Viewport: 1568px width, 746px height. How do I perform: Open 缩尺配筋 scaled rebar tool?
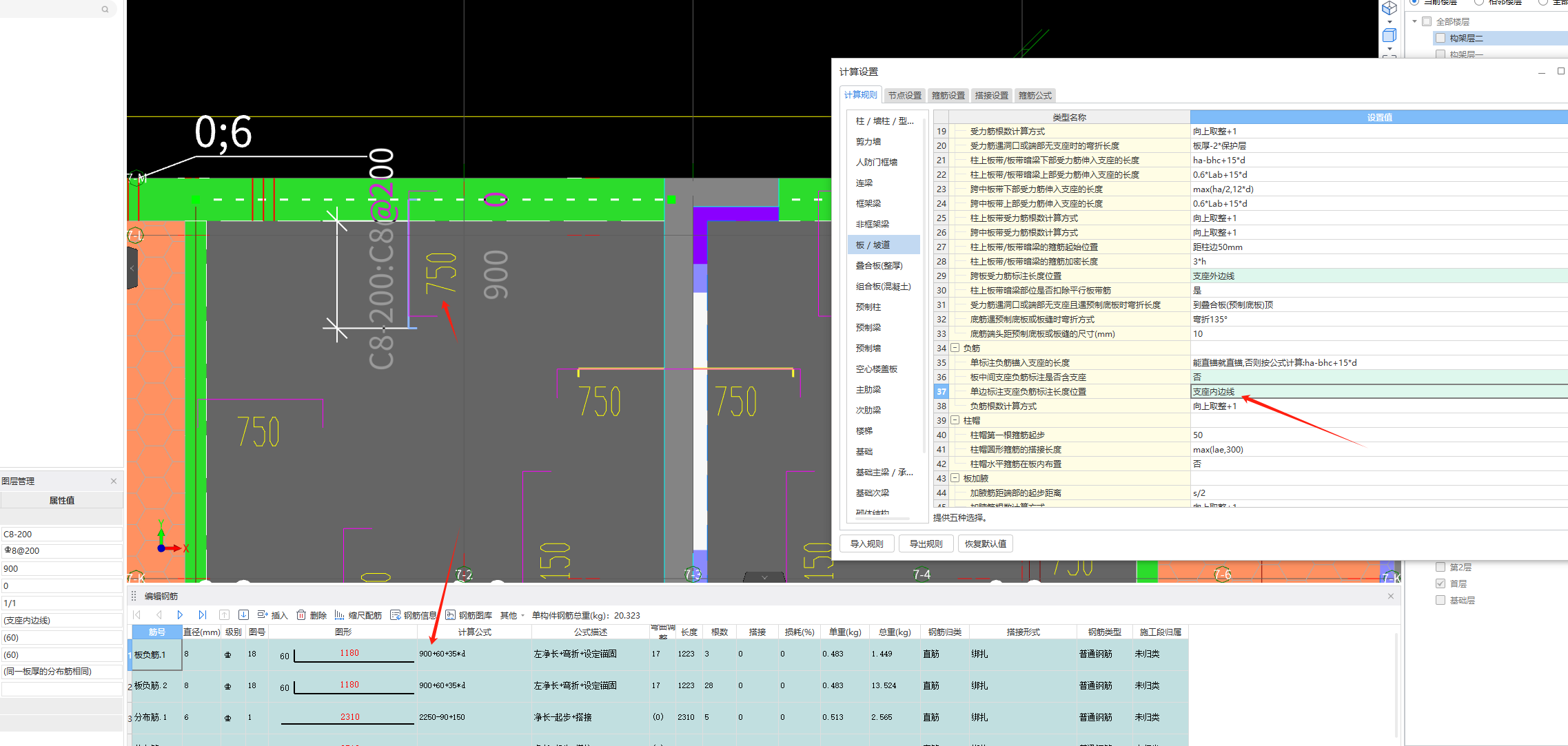click(x=358, y=615)
